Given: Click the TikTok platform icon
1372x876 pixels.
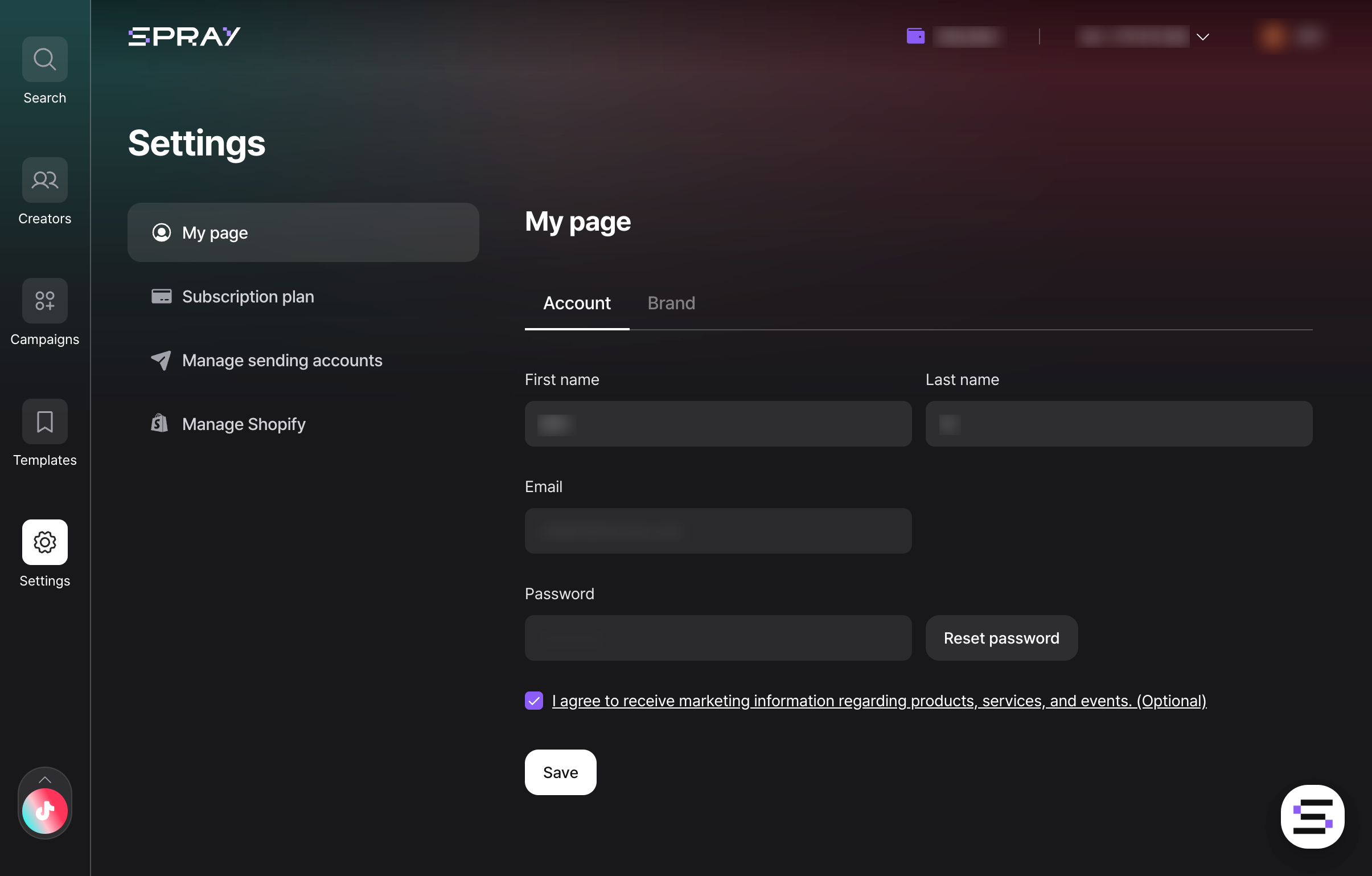Looking at the screenshot, I should pyautogui.click(x=44, y=810).
